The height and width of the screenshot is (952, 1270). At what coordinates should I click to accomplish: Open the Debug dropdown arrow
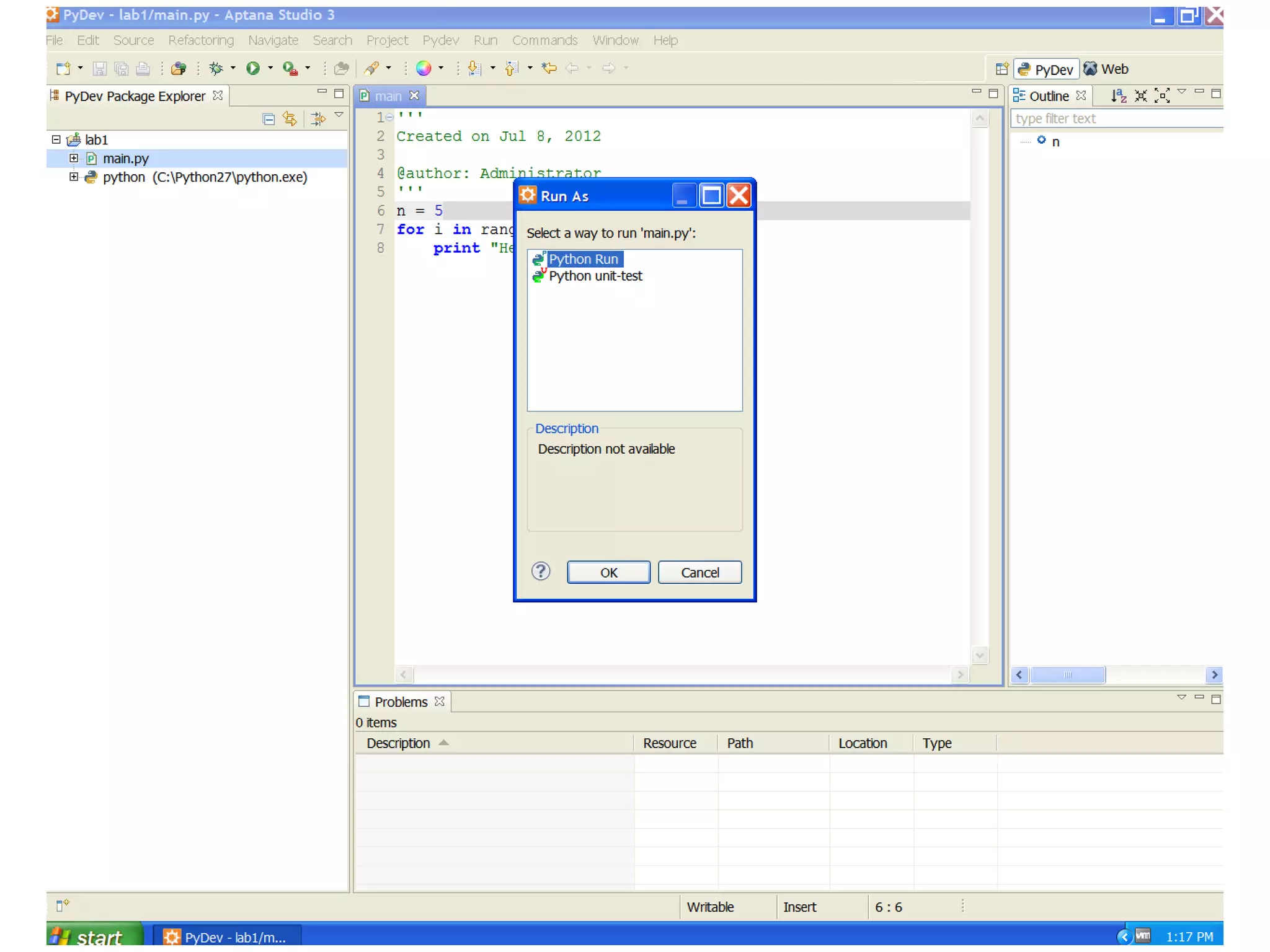233,68
